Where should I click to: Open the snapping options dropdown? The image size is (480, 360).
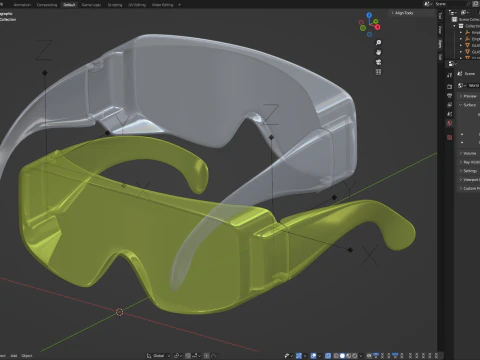(196, 356)
